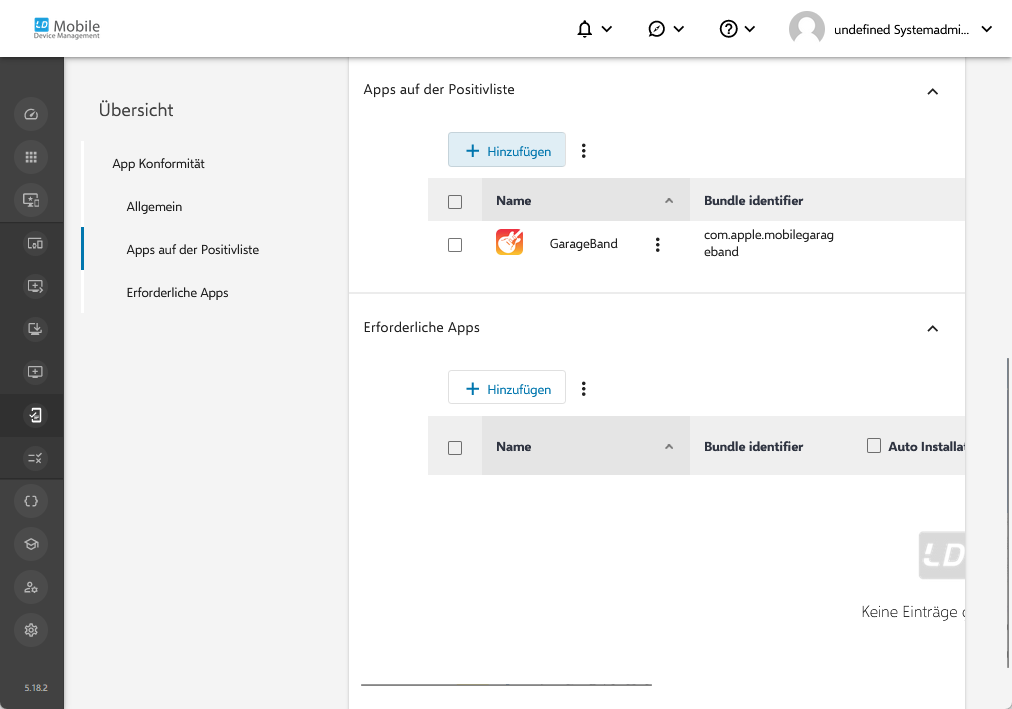Expand the compass menu dropdown arrow
The width and height of the screenshot is (1012, 709).
[x=679, y=29]
